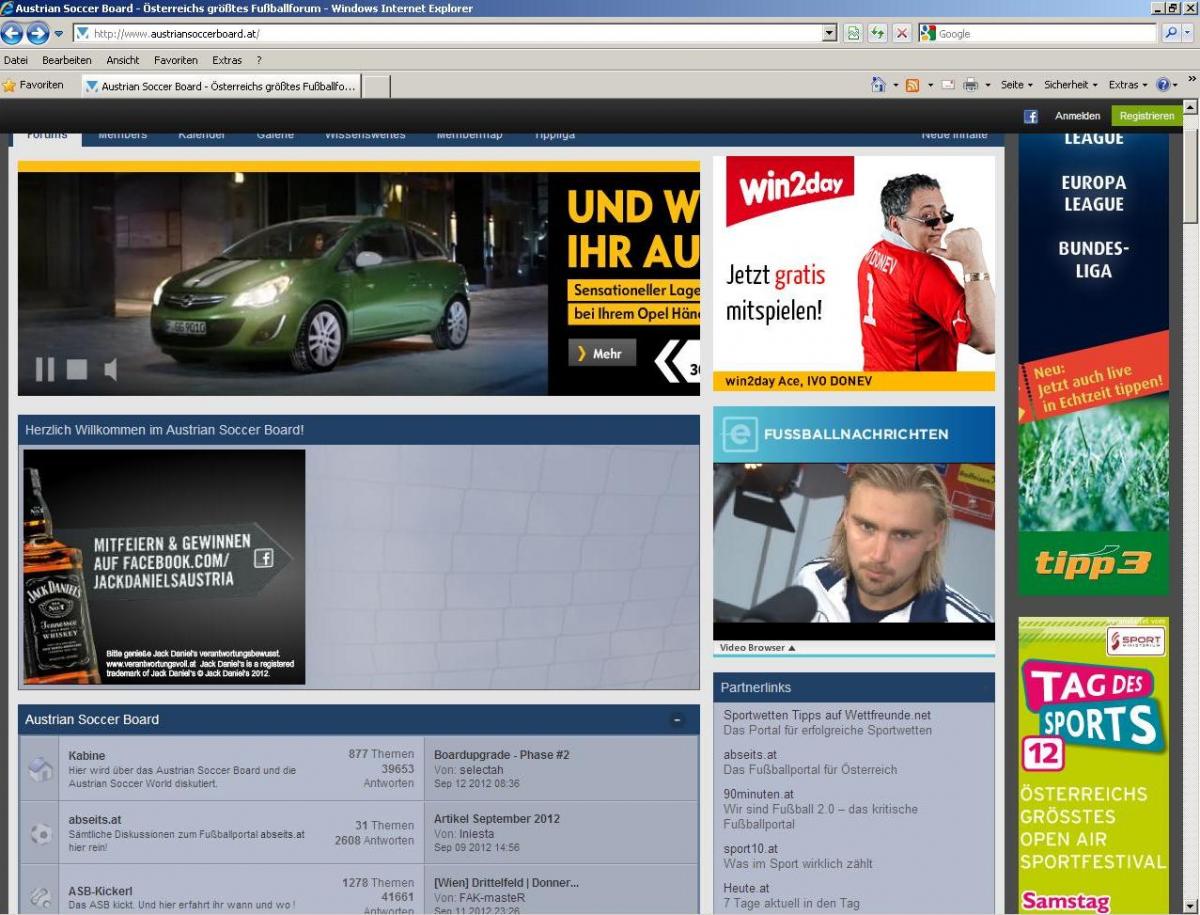Click the RSS feeds icon
The width and height of the screenshot is (1200, 915).
point(912,85)
